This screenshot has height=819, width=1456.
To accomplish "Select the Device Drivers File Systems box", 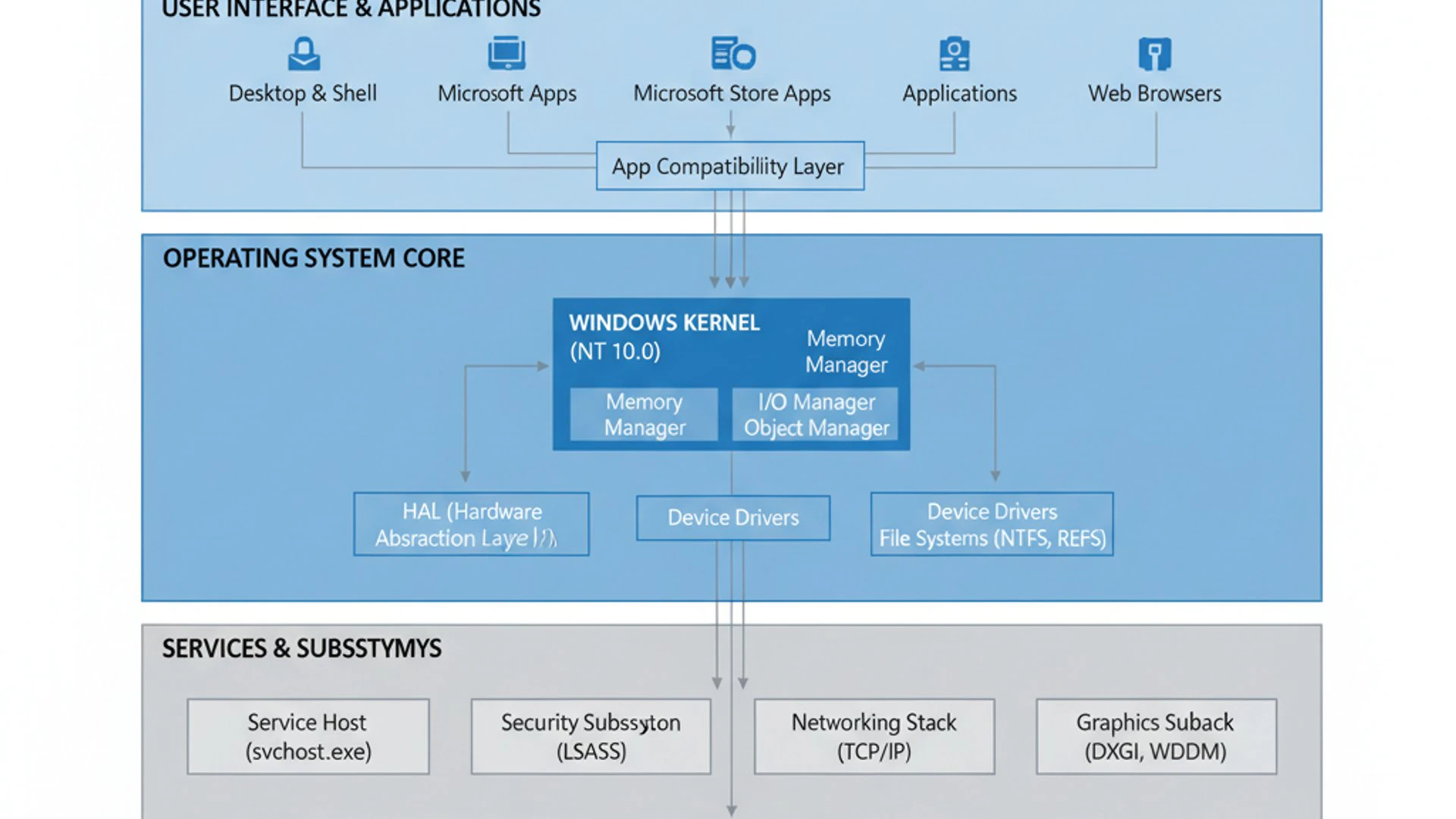I will [992, 524].
